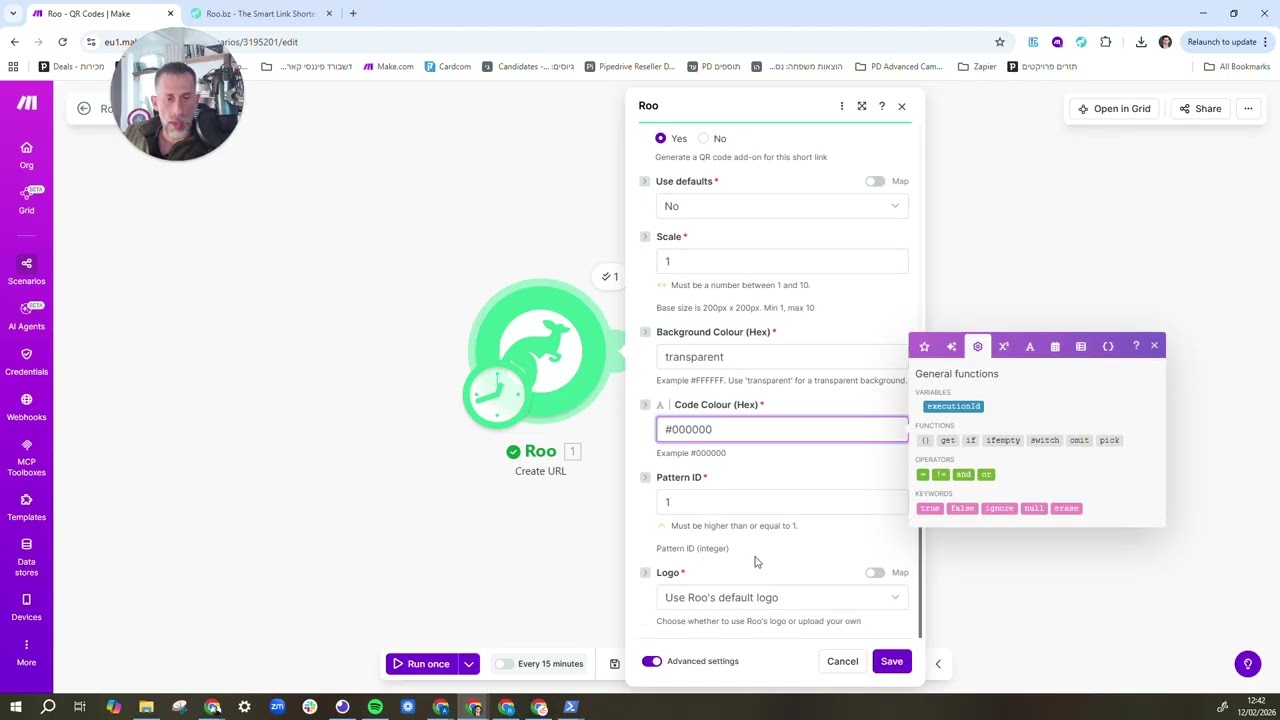Save the Roo module settings
The height and width of the screenshot is (720, 1280).
891,661
